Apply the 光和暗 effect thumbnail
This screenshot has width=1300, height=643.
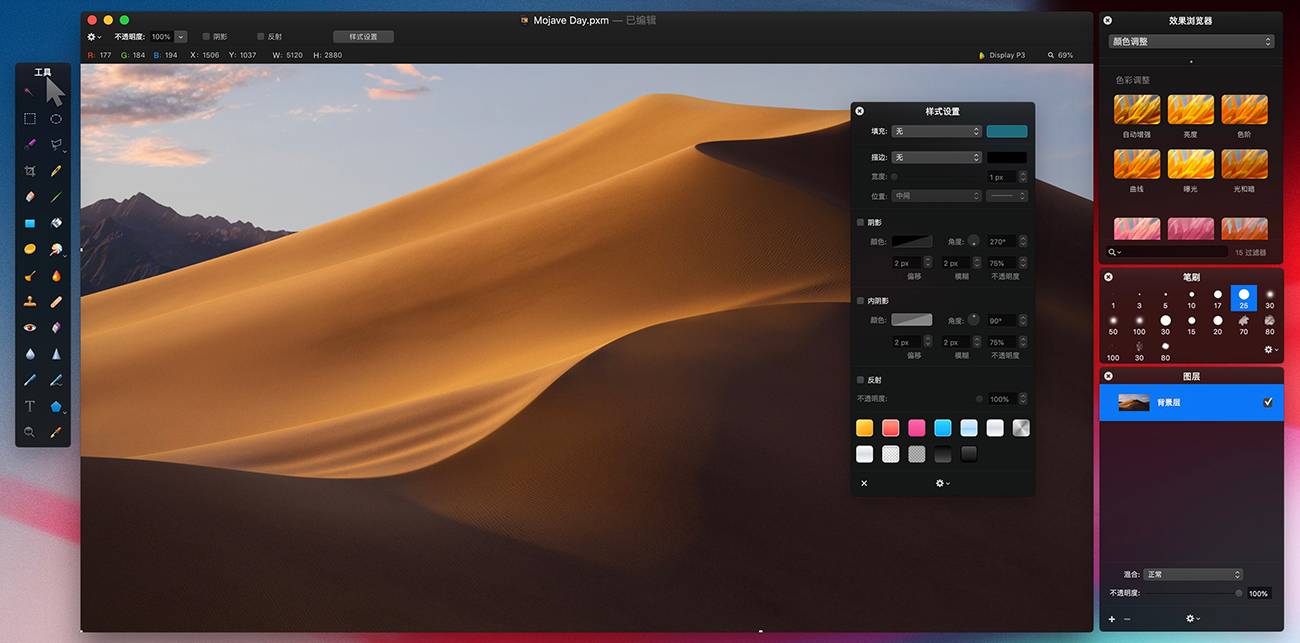1244,164
